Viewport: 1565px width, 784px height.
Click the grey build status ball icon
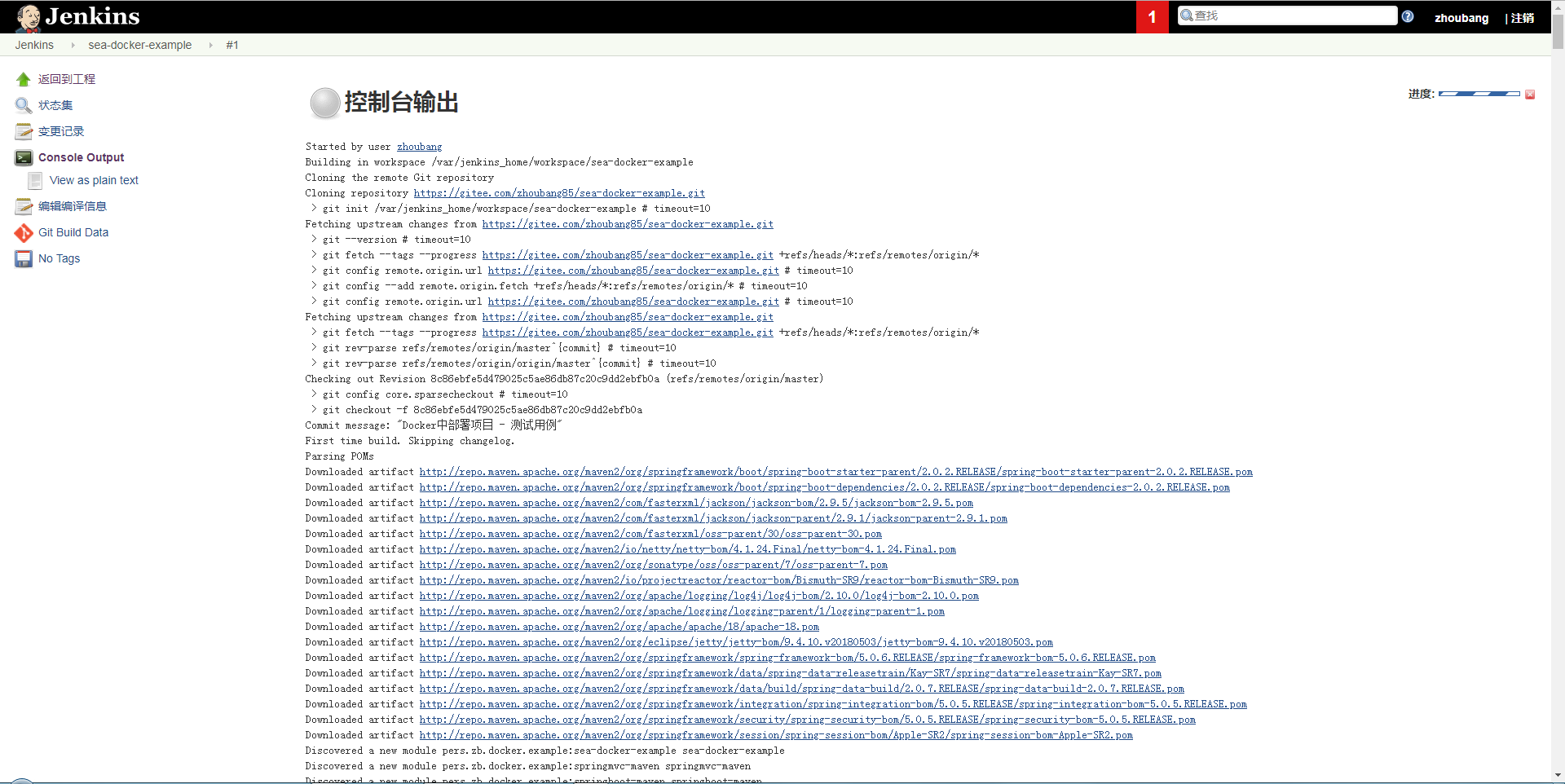(324, 103)
